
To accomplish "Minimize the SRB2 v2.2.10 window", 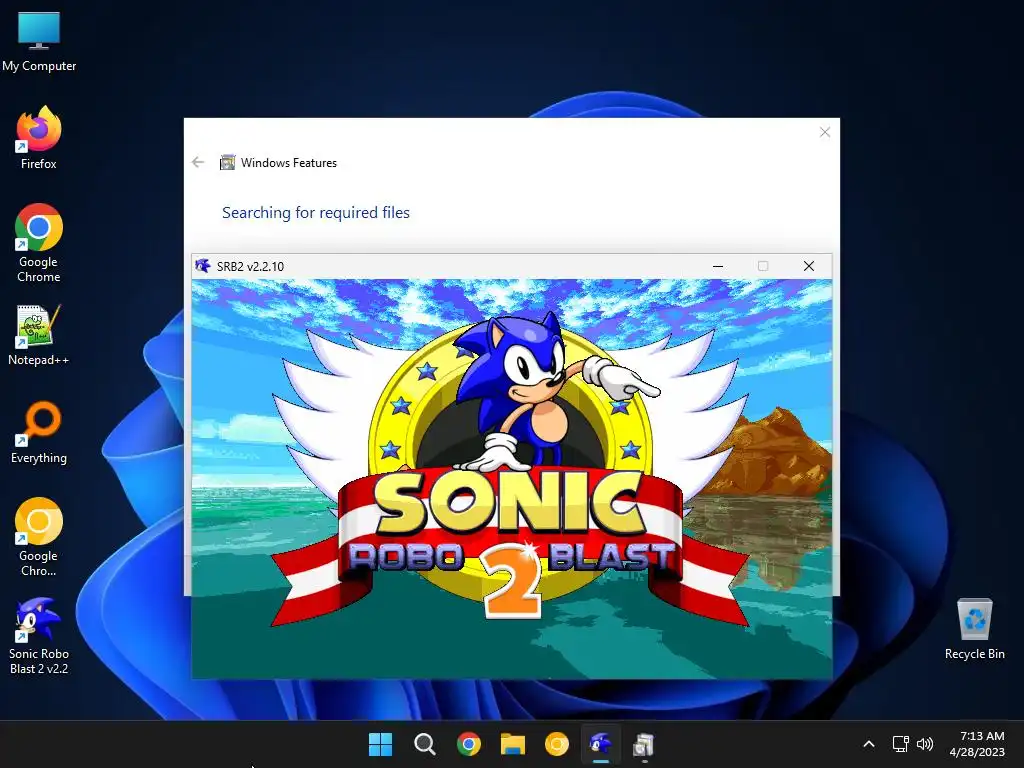I will point(718,266).
